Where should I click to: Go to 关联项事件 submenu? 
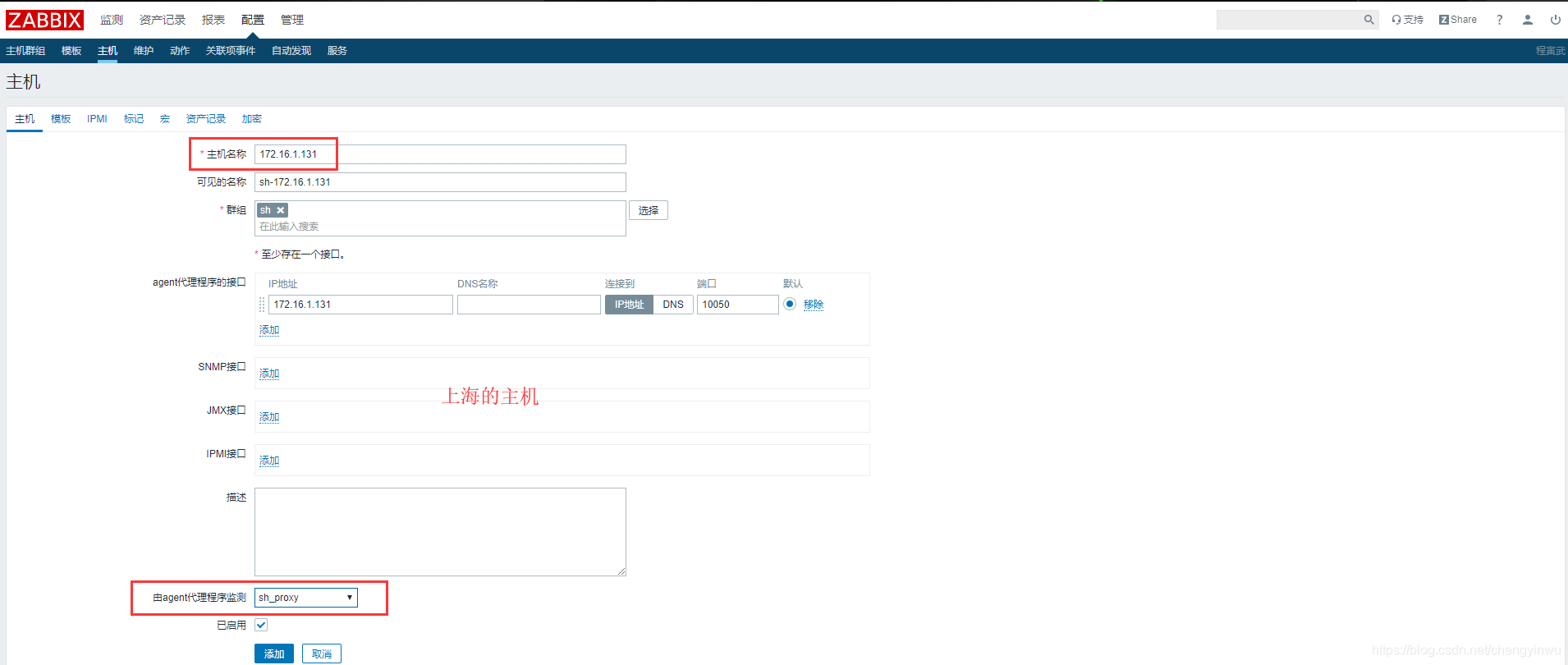coord(231,51)
